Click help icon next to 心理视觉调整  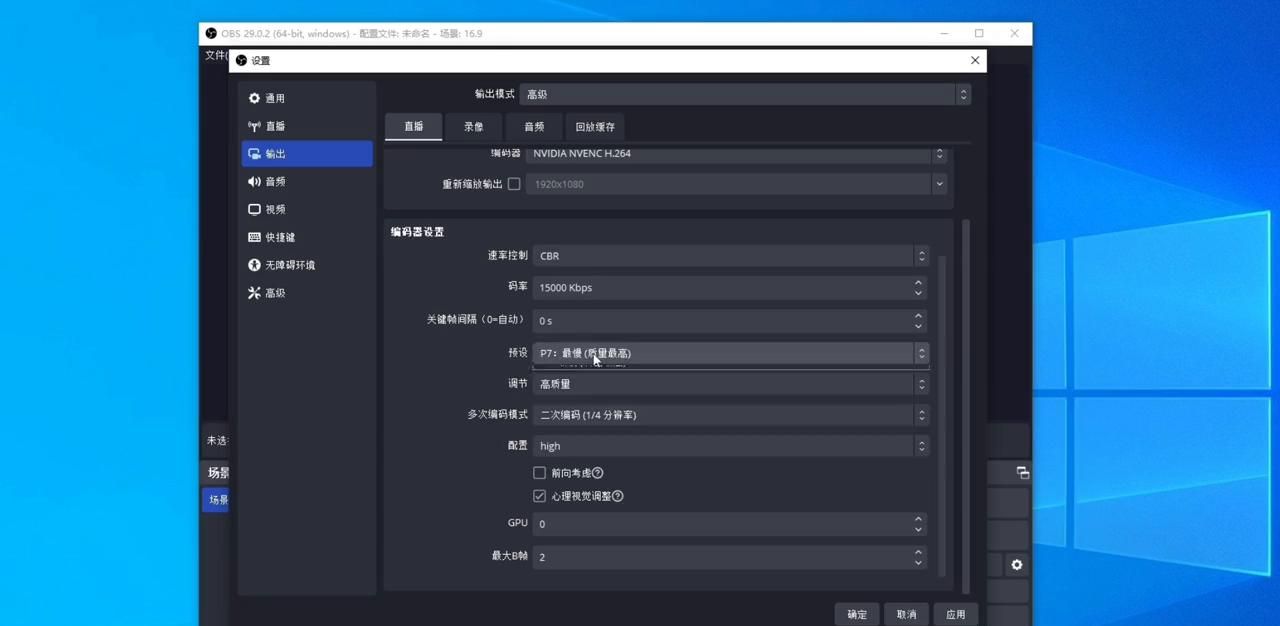tap(617, 496)
